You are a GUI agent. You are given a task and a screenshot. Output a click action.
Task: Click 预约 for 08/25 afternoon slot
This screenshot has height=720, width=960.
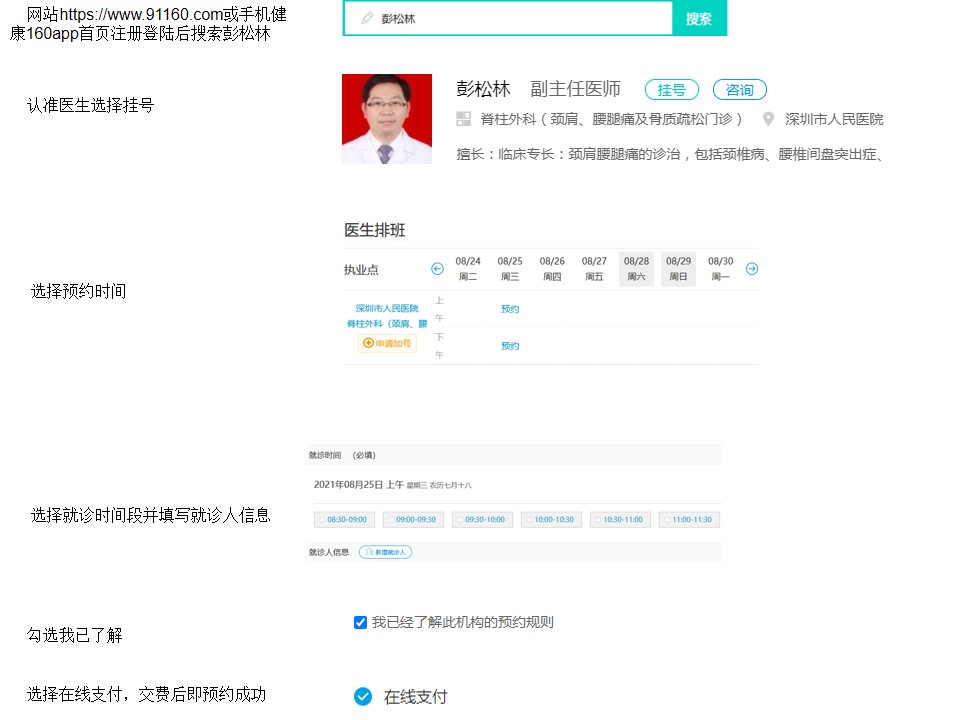pos(510,346)
